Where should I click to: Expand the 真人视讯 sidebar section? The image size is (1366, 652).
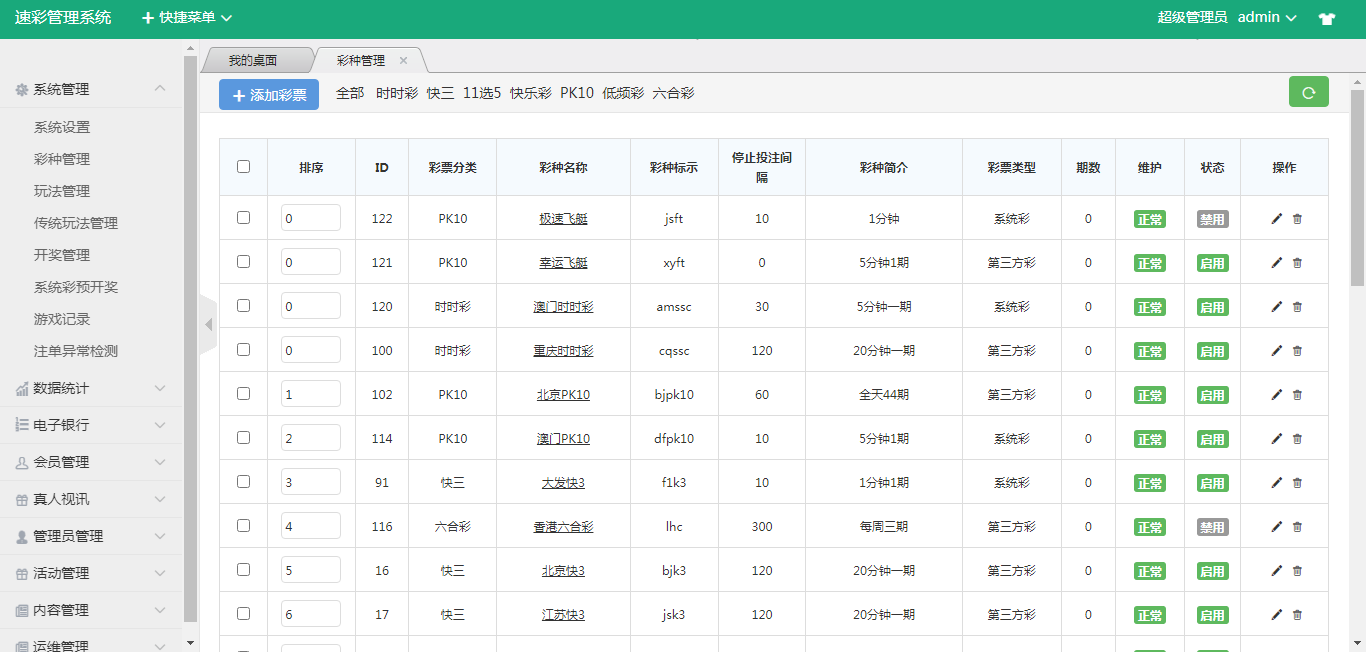pos(91,499)
